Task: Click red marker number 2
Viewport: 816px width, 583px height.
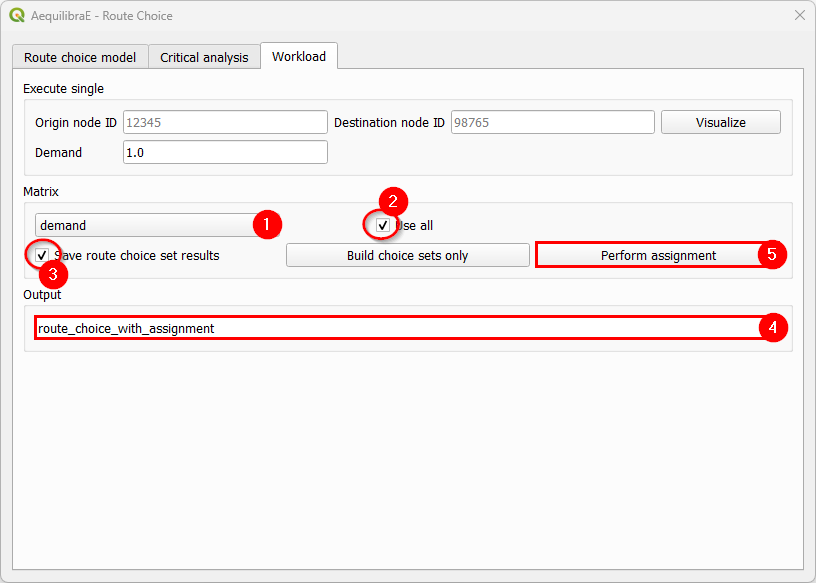Action: (x=393, y=201)
